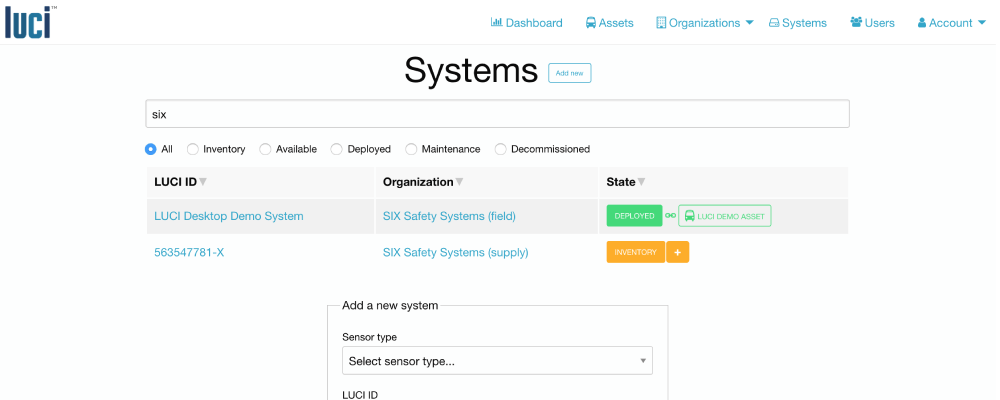Image resolution: width=1000 pixels, height=400 pixels.
Task: Click the orange INVENTORY state button
Action: (636, 252)
